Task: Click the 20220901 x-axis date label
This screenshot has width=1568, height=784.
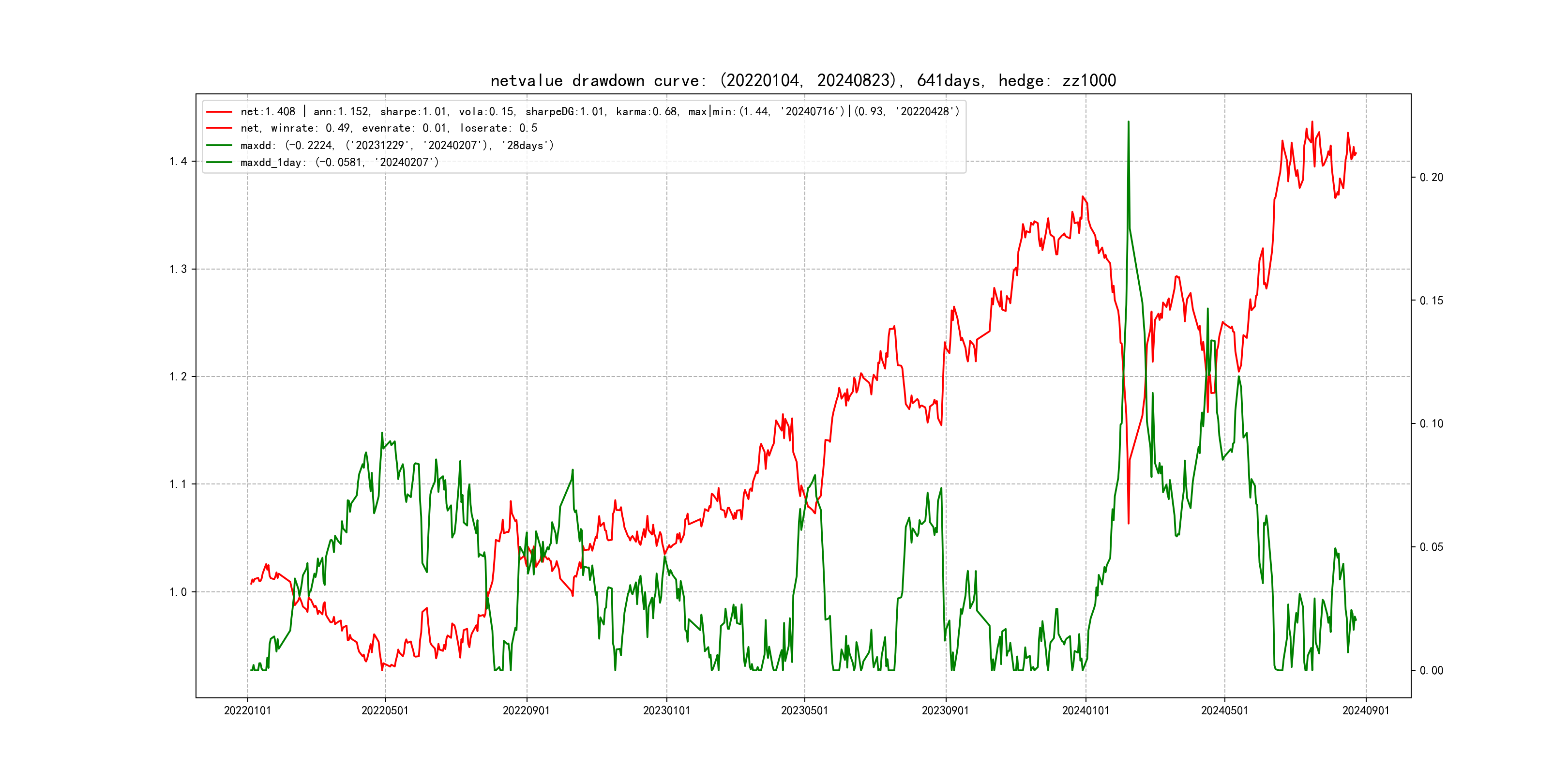Action: click(526, 711)
